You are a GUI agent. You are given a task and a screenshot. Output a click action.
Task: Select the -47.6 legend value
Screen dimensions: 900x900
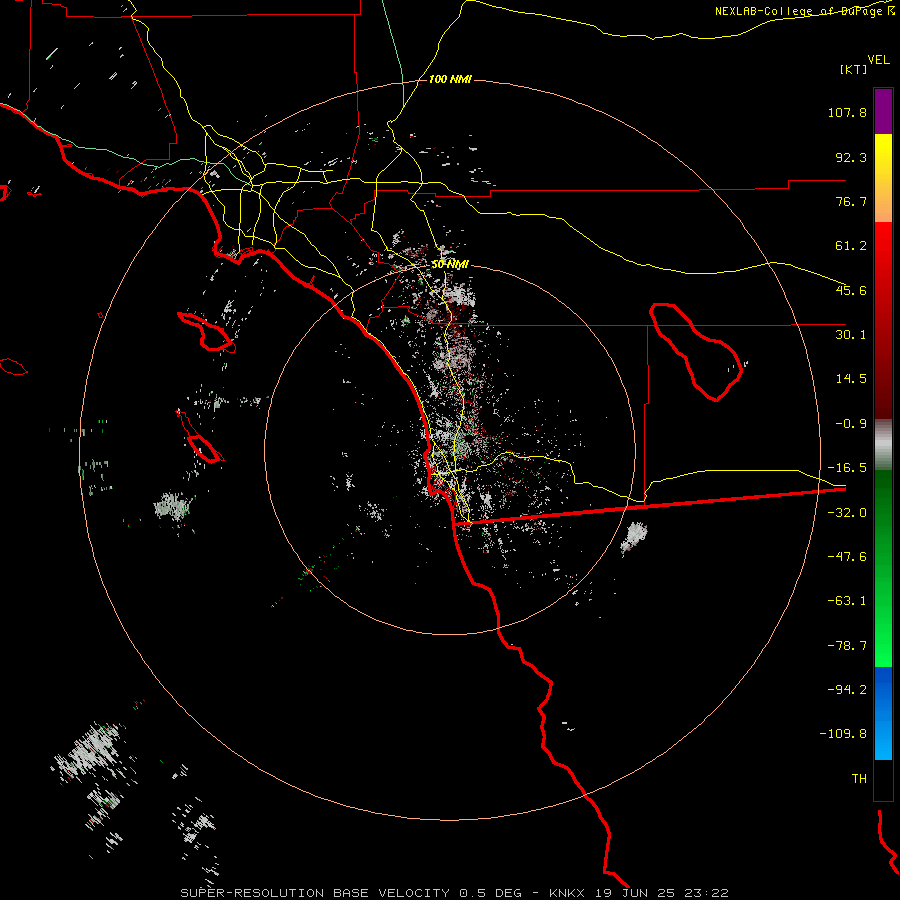847,557
